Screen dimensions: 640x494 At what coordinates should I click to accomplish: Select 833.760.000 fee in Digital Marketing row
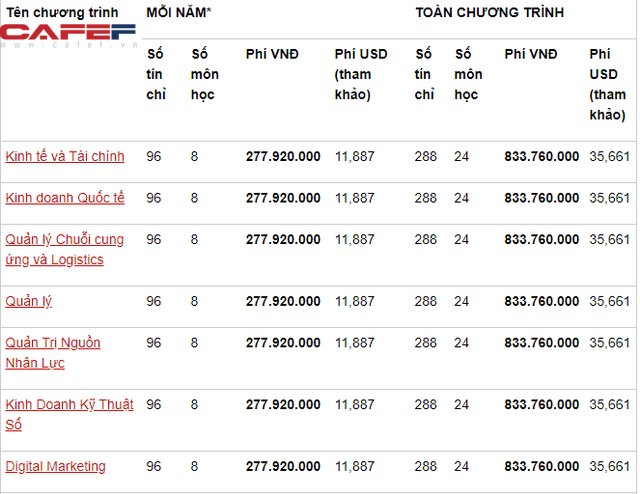click(x=542, y=466)
